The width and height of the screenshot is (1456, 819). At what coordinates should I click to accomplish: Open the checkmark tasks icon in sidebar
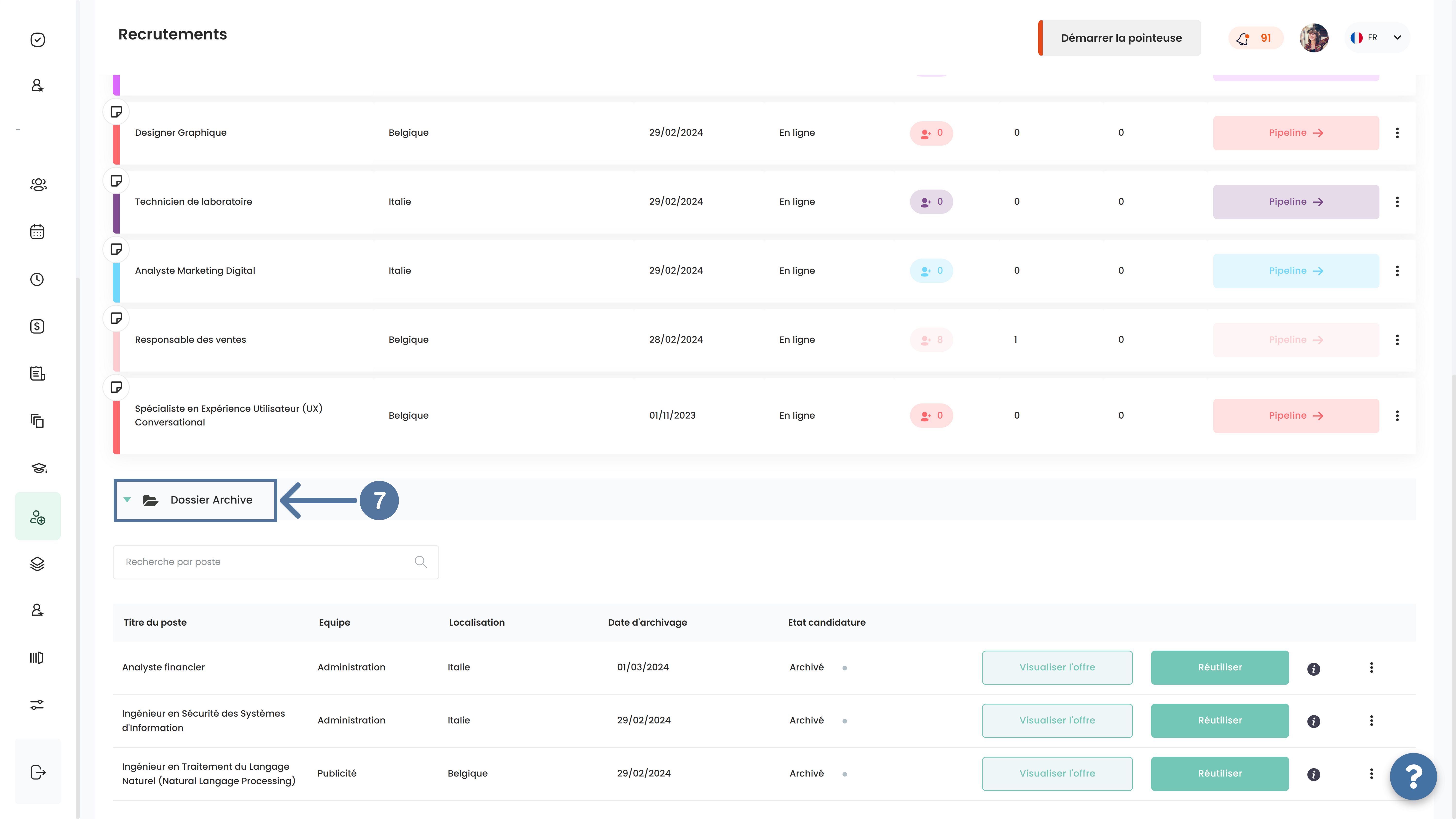(37, 40)
